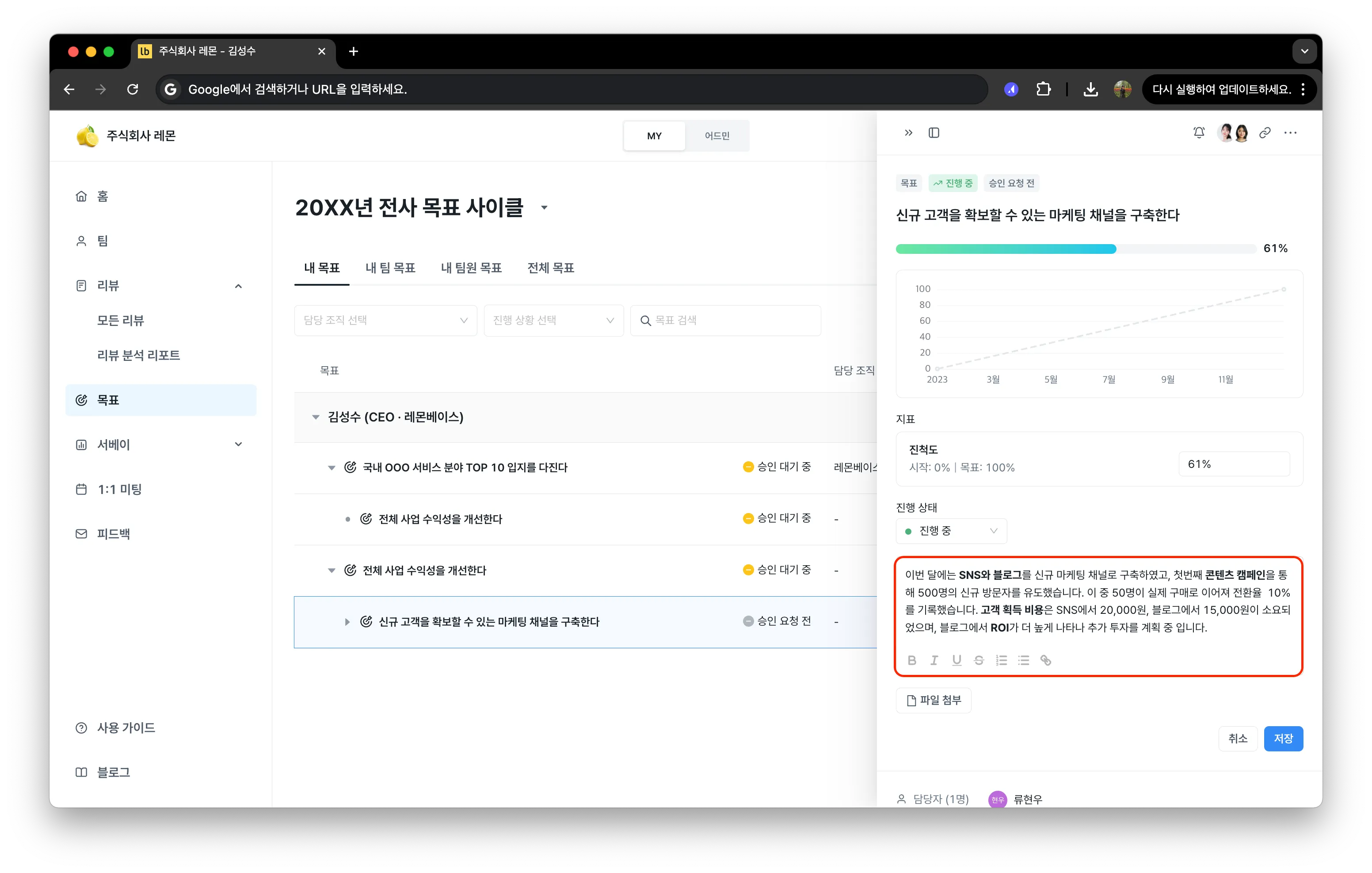Collapse the 김성수 (CEO) group row
Image resolution: width=1372 pixels, height=873 pixels.
coord(315,417)
